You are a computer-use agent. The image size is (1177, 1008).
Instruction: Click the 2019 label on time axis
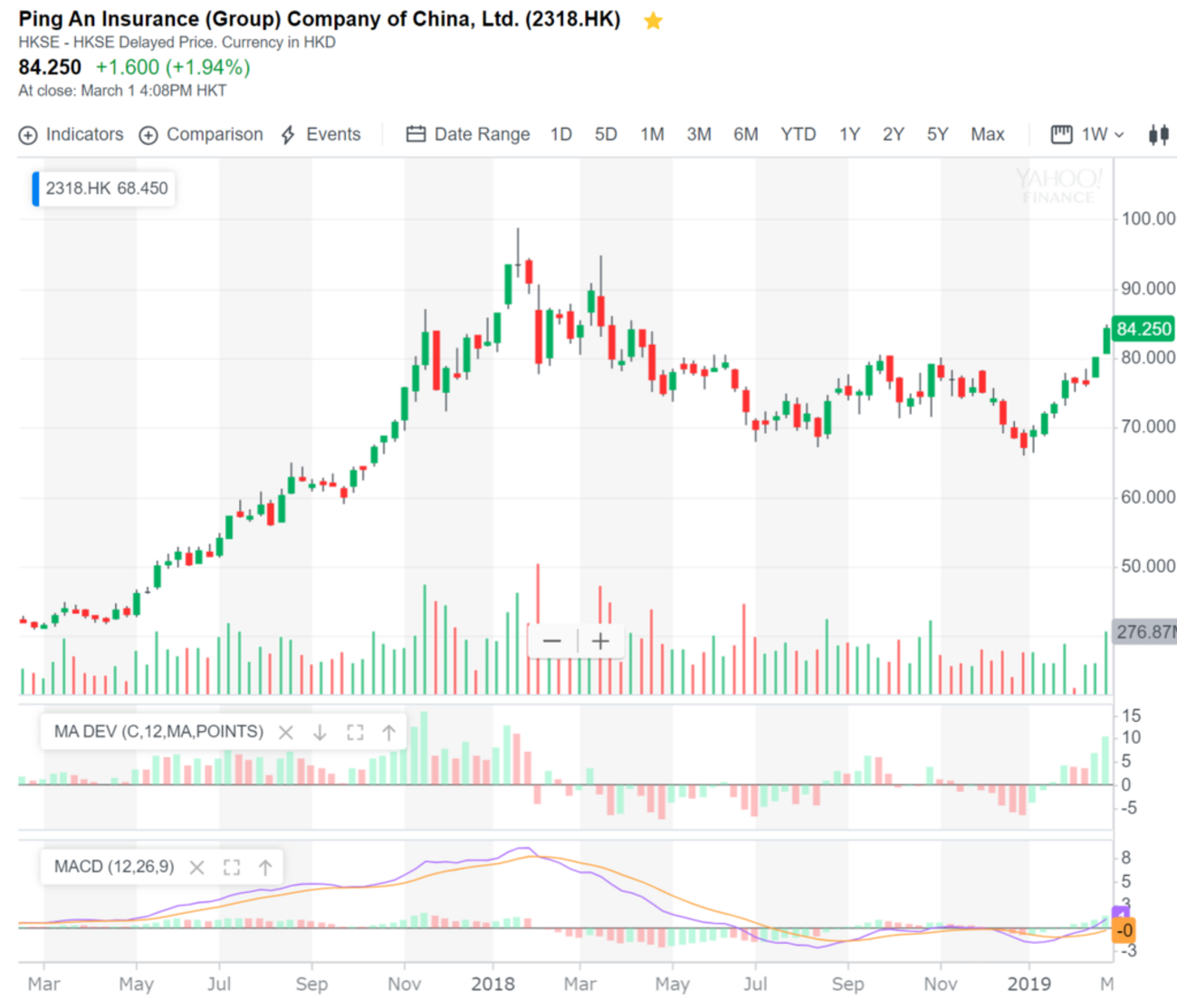pyautogui.click(x=1029, y=984)
